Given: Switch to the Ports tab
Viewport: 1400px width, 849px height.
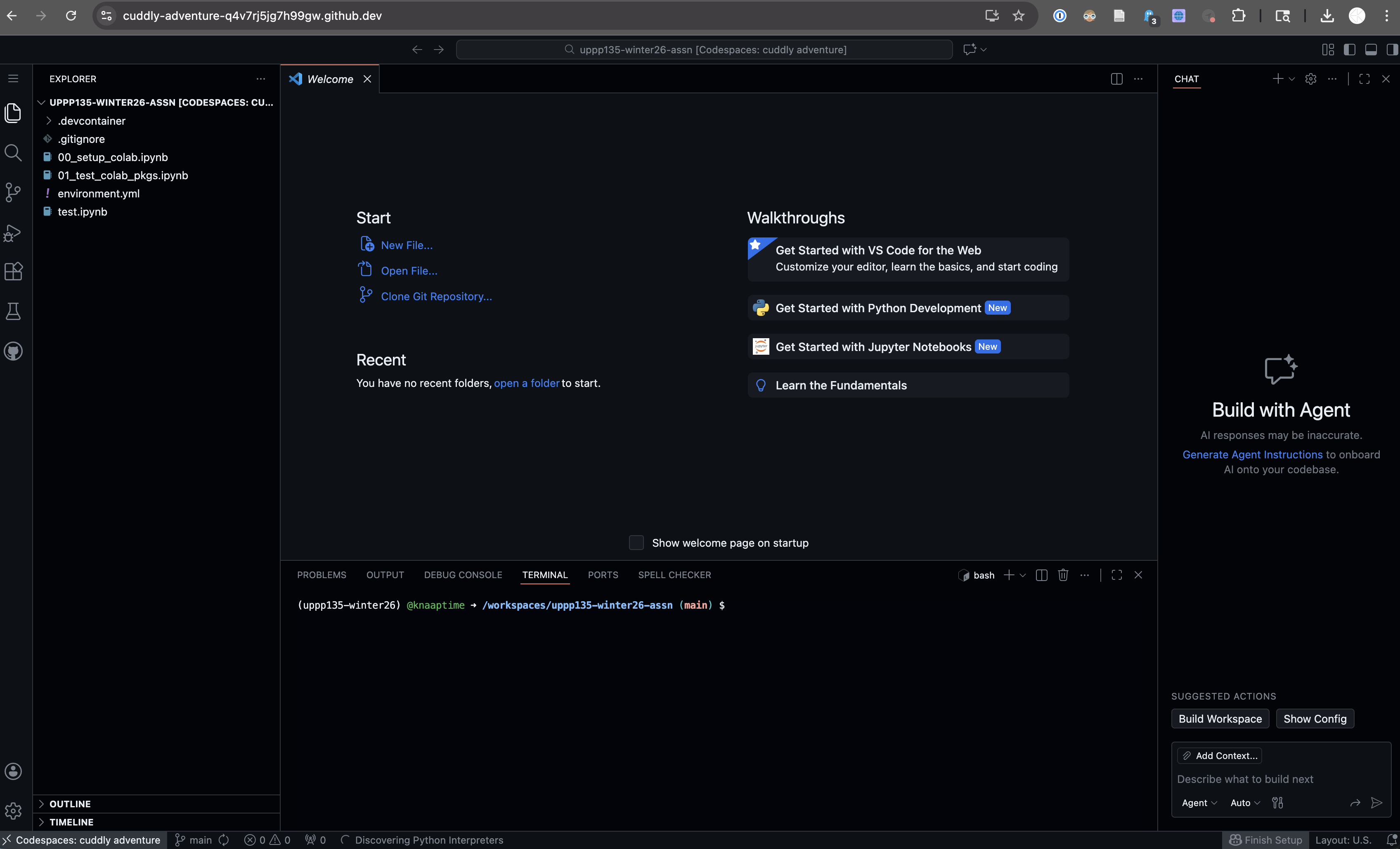Looking at the screenshot, I should point(603,575).
